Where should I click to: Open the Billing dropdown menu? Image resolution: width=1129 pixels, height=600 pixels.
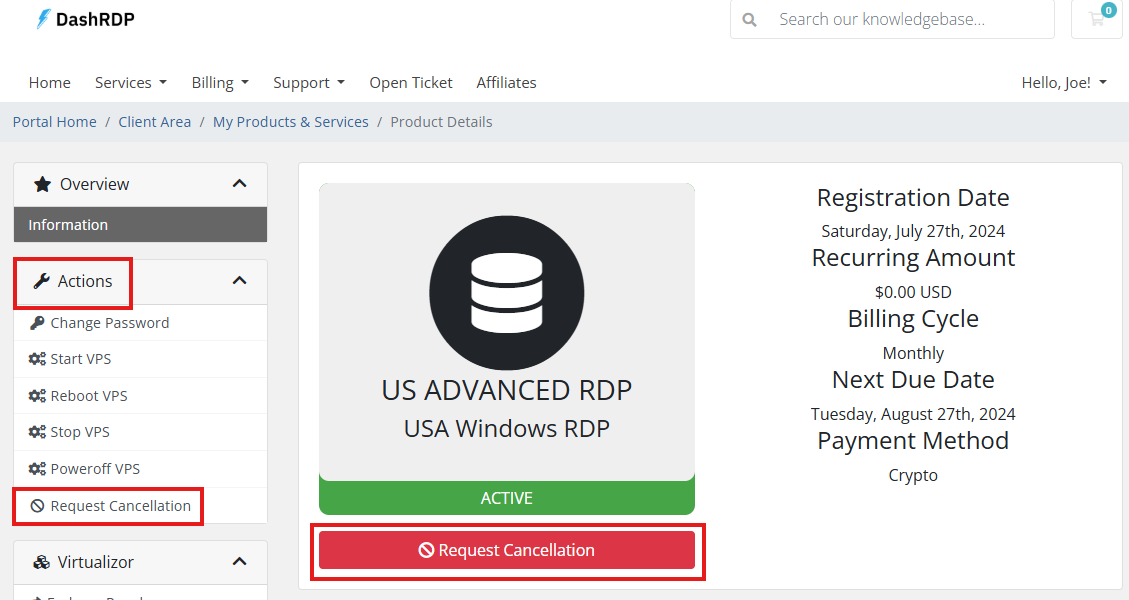[x=219, y=83]
